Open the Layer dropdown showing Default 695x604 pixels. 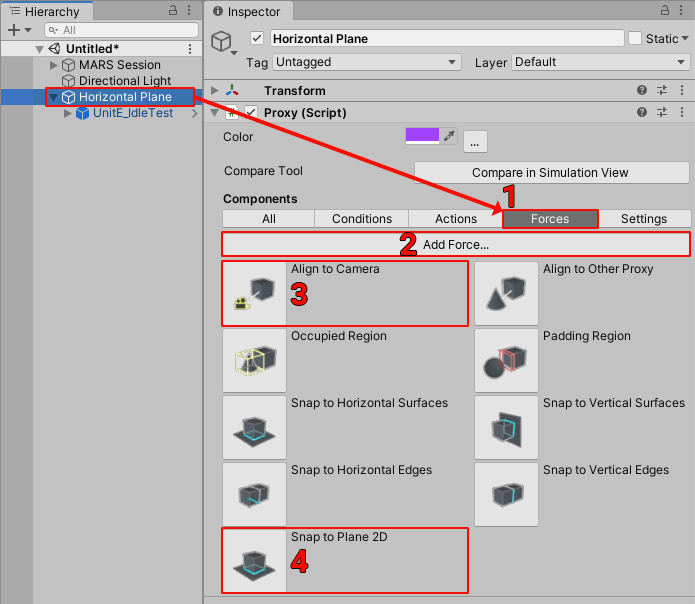pos(600,62)
